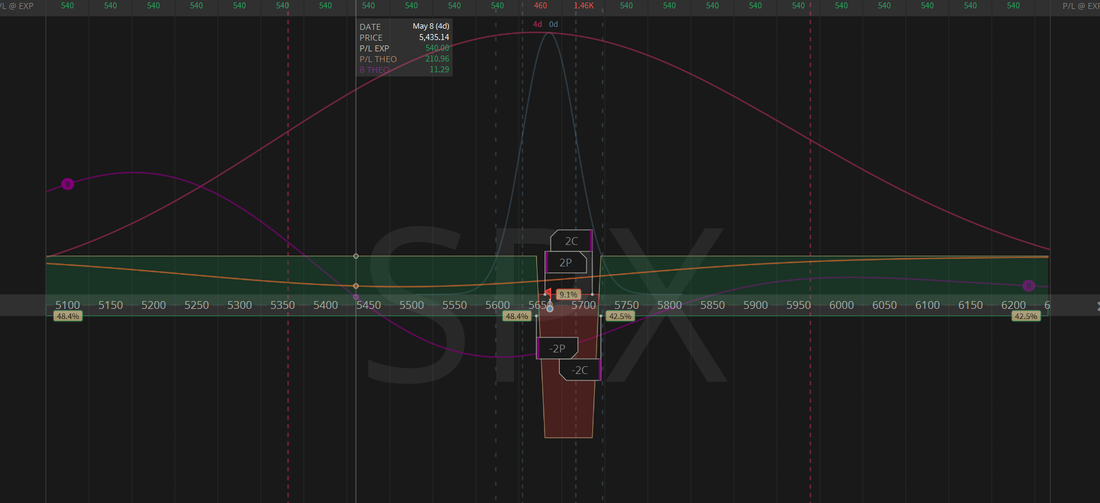Click the 5250 price axis label
The image size is (1100, 503).
click(196, 305)
